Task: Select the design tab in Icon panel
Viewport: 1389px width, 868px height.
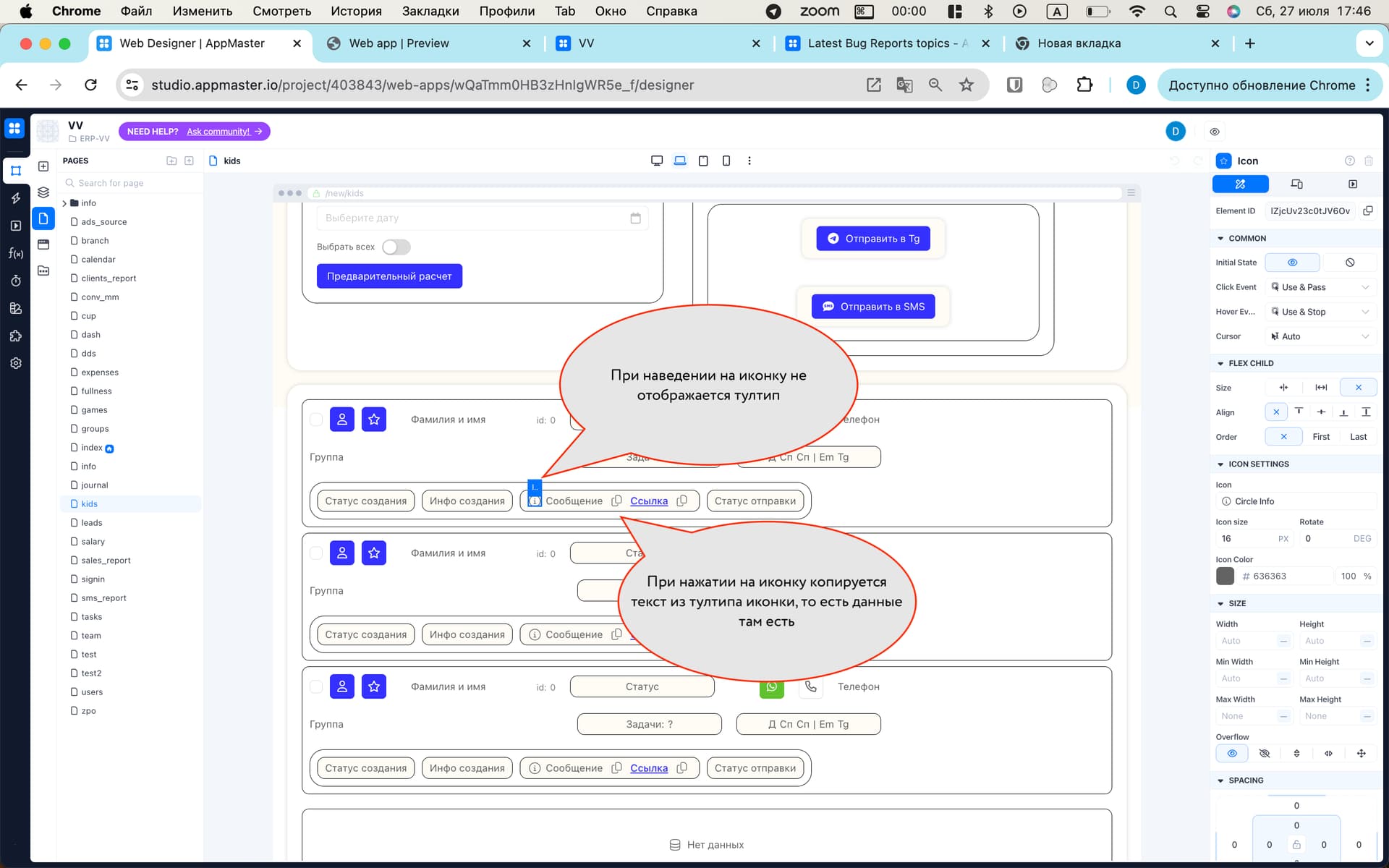Action: click(1240, 184)
